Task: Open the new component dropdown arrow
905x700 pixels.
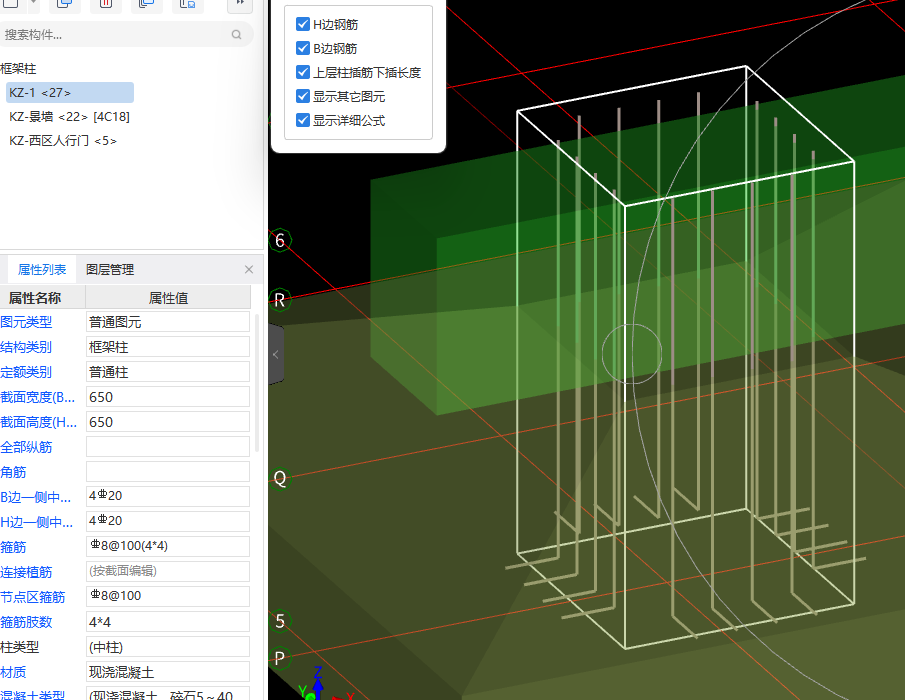Action: click(33, 4)
